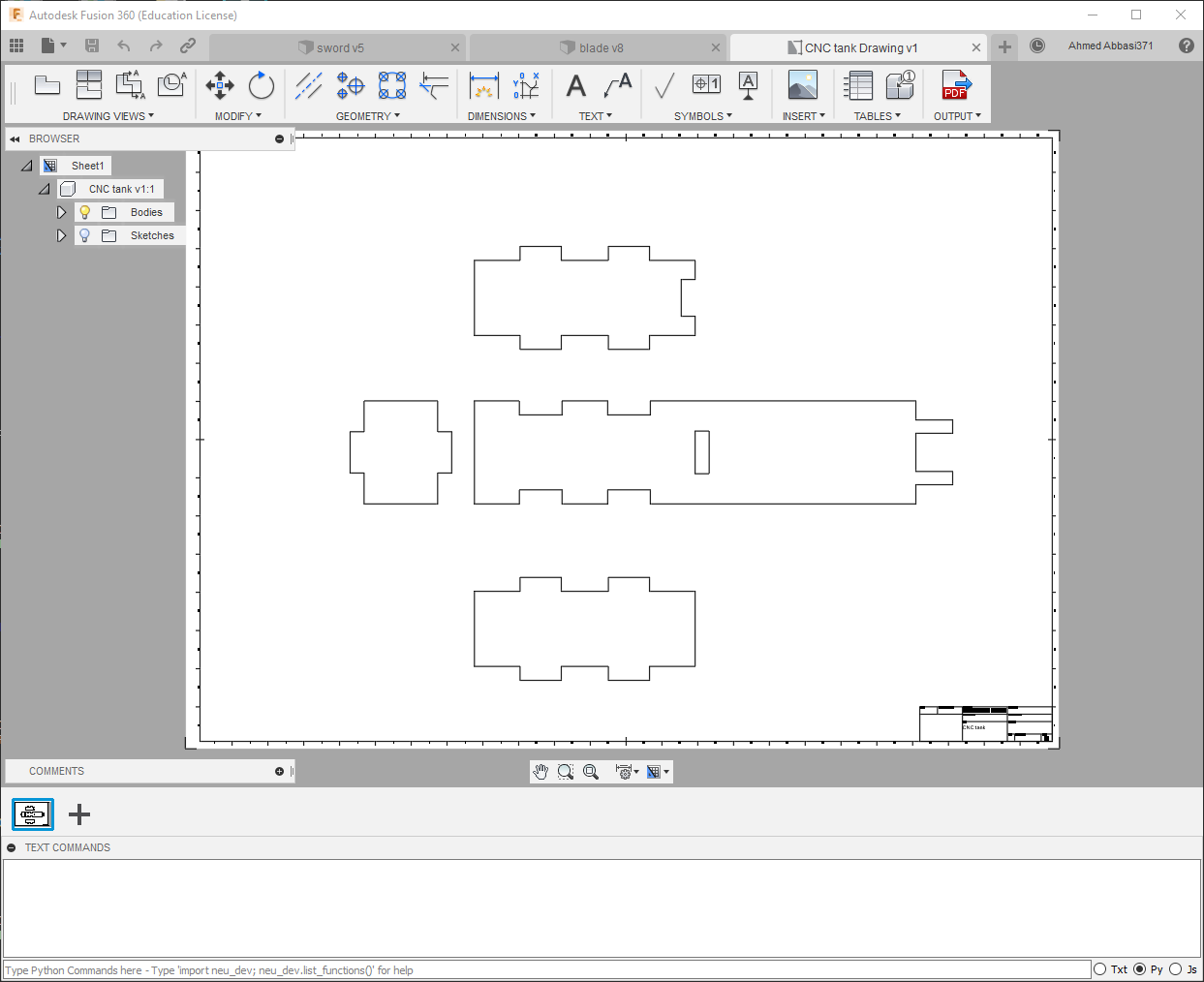1204x982 pixels.
Task: Open Ahmed Abbasi371 account menu
Action: tap(1111, 46)
